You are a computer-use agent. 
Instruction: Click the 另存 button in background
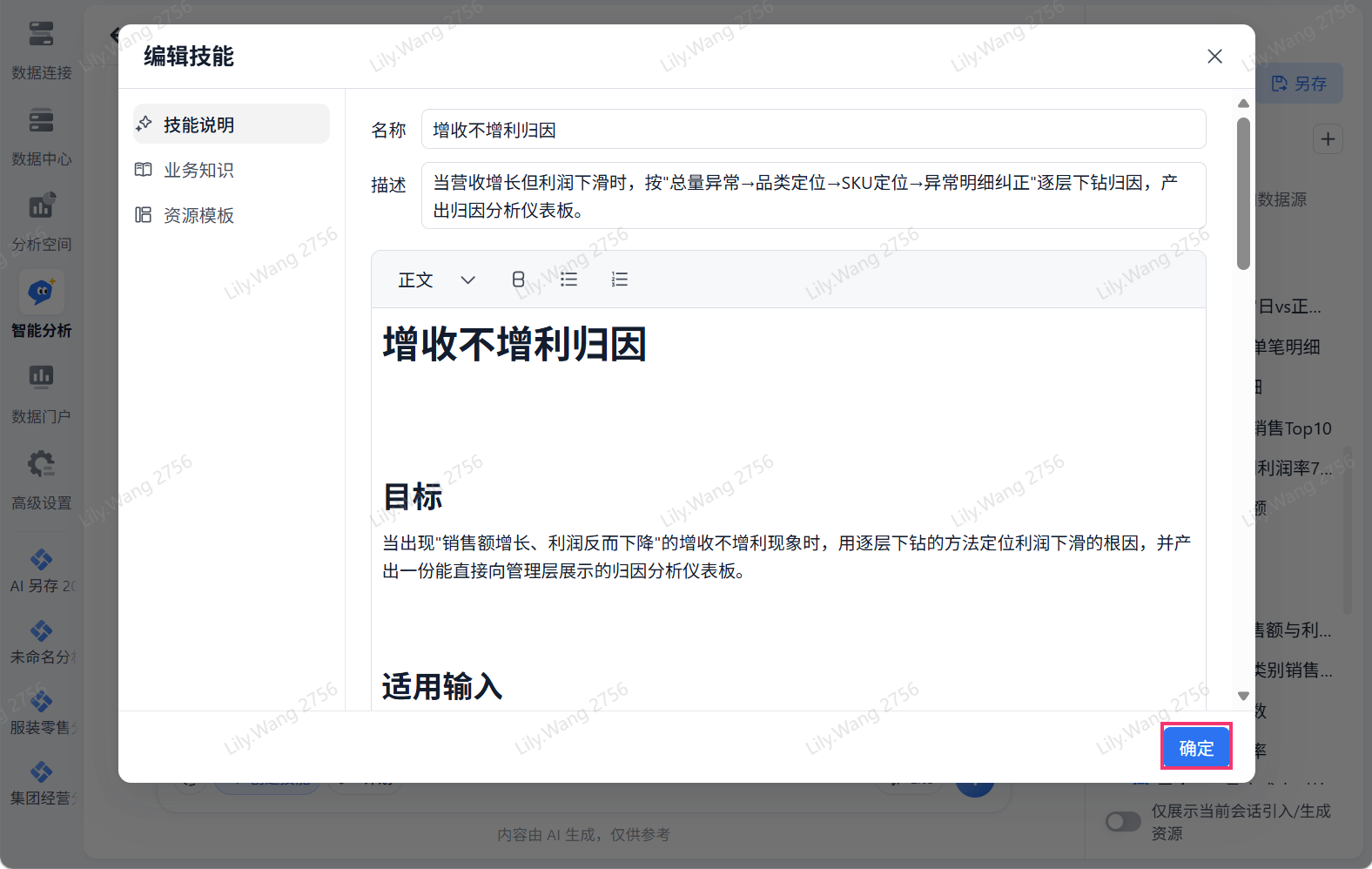(1299, 84)
